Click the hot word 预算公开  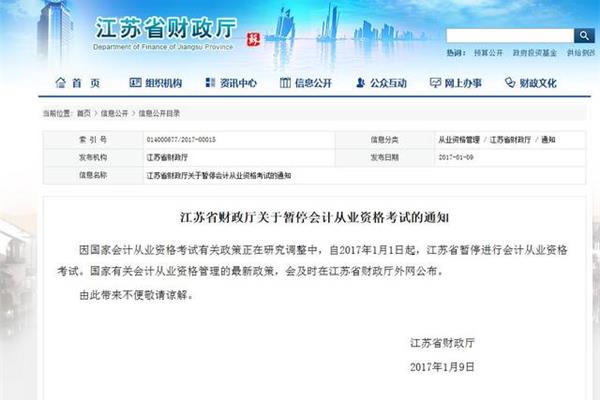click(x=488, y=53)
